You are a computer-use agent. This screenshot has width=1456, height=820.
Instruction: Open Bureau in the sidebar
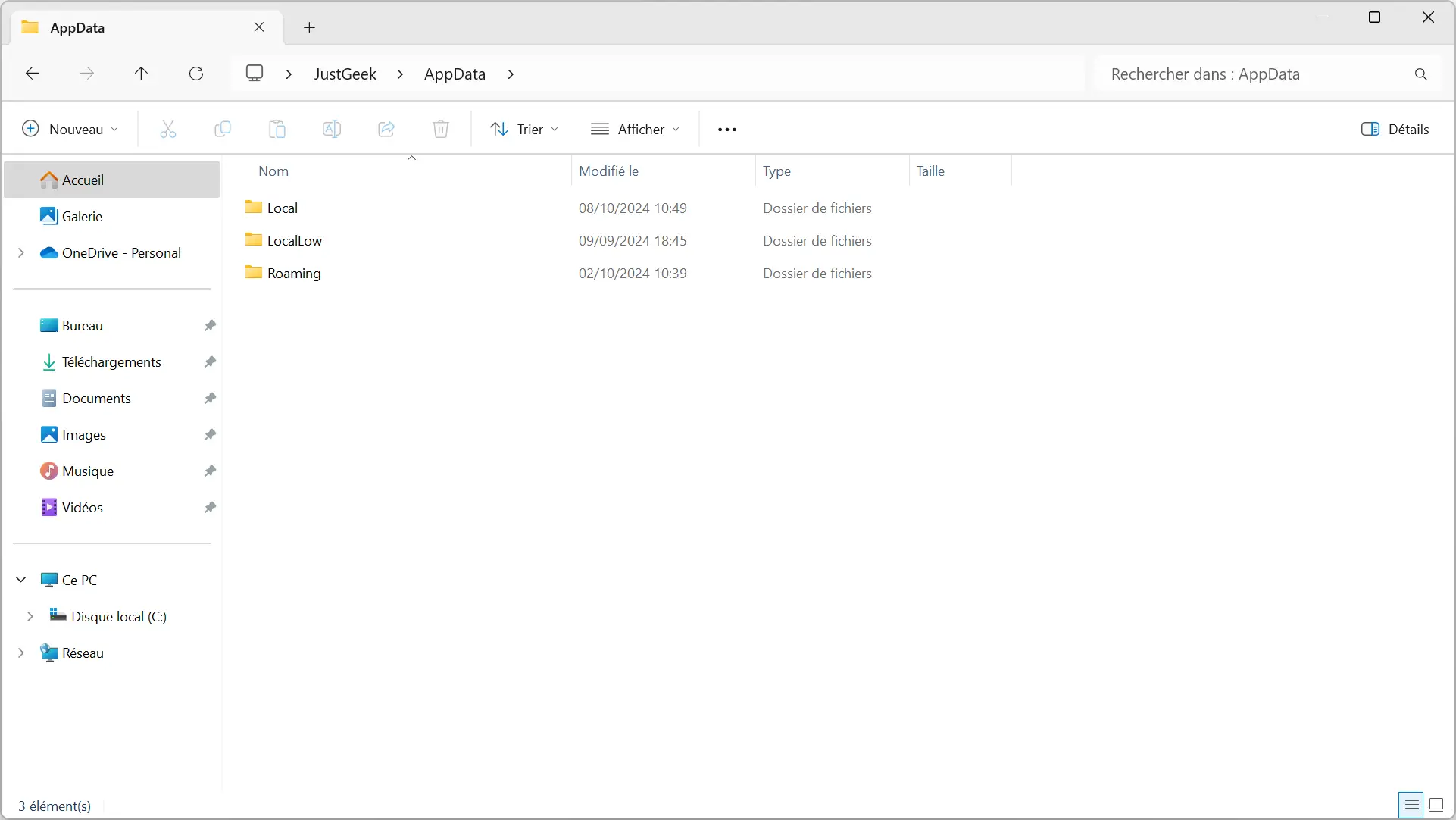click(x=83, y=326)
